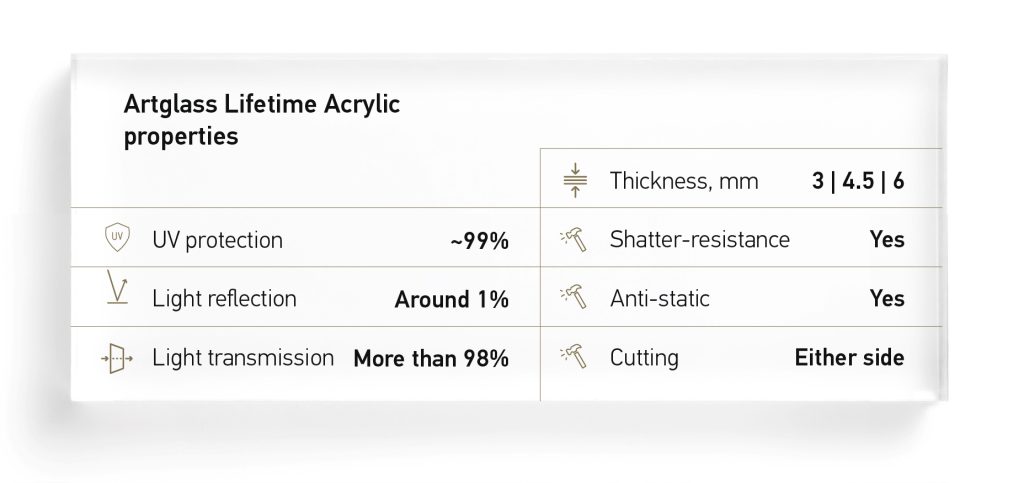This screenshot has height=483, width=1024.
Task: Click the Either side value
Action: [850, 357]
